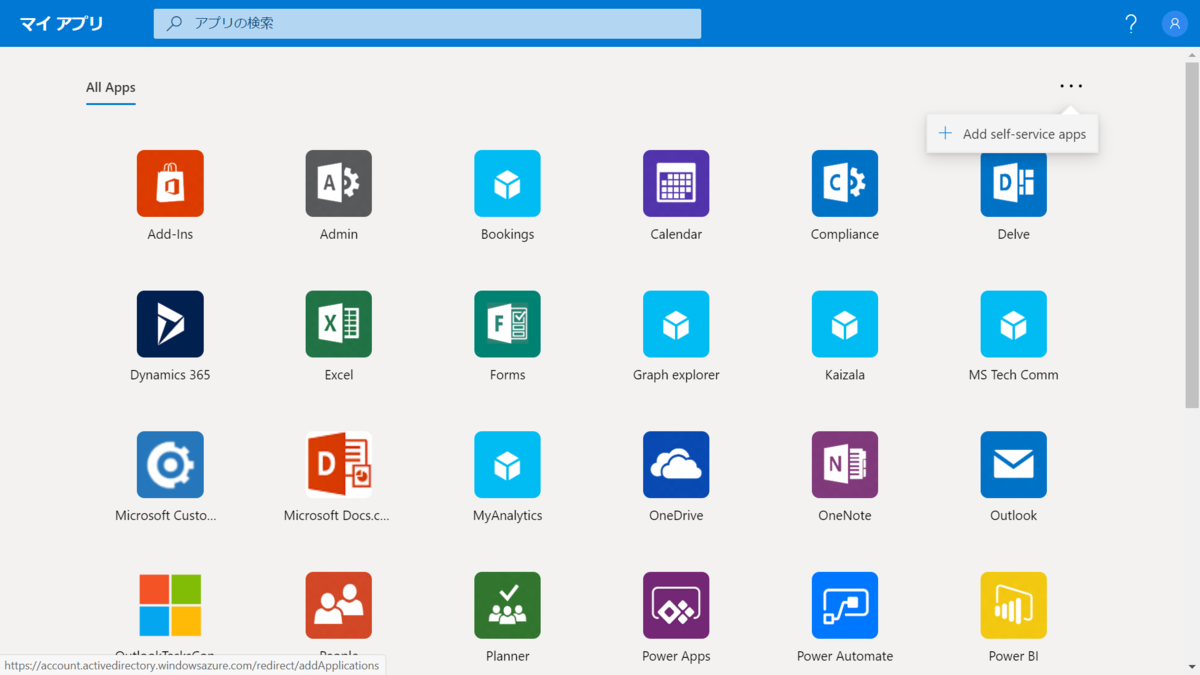Launch the Kaizala app
Screen dimensions: 1200x675
pos(845,324)
